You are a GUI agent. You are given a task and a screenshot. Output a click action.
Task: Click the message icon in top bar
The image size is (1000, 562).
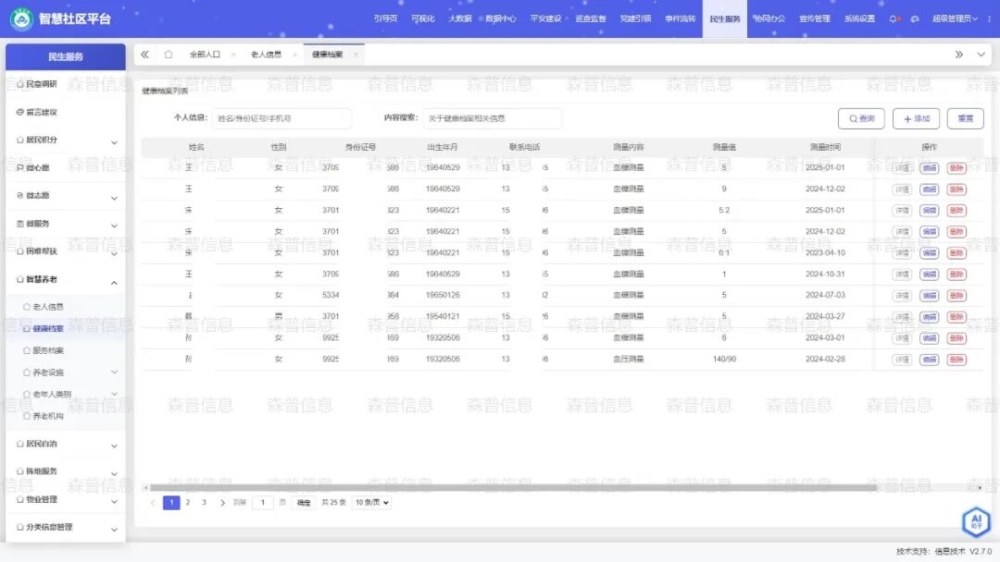click(x=914, y=19)
